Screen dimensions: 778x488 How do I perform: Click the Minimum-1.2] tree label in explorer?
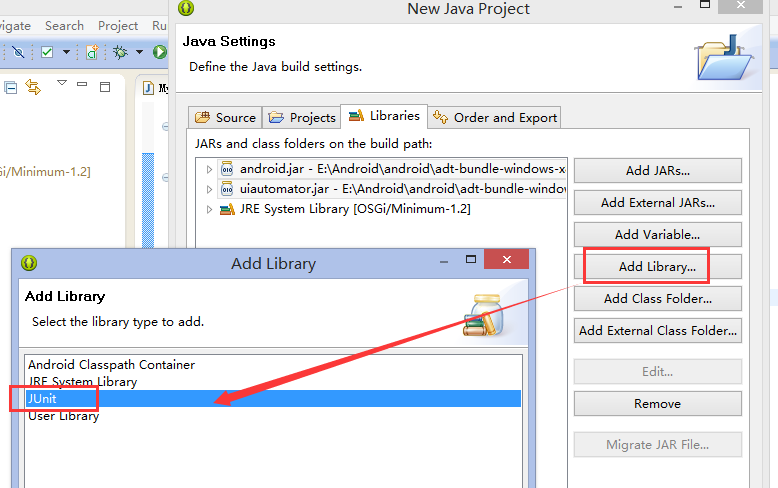click(x=45, y=172)
